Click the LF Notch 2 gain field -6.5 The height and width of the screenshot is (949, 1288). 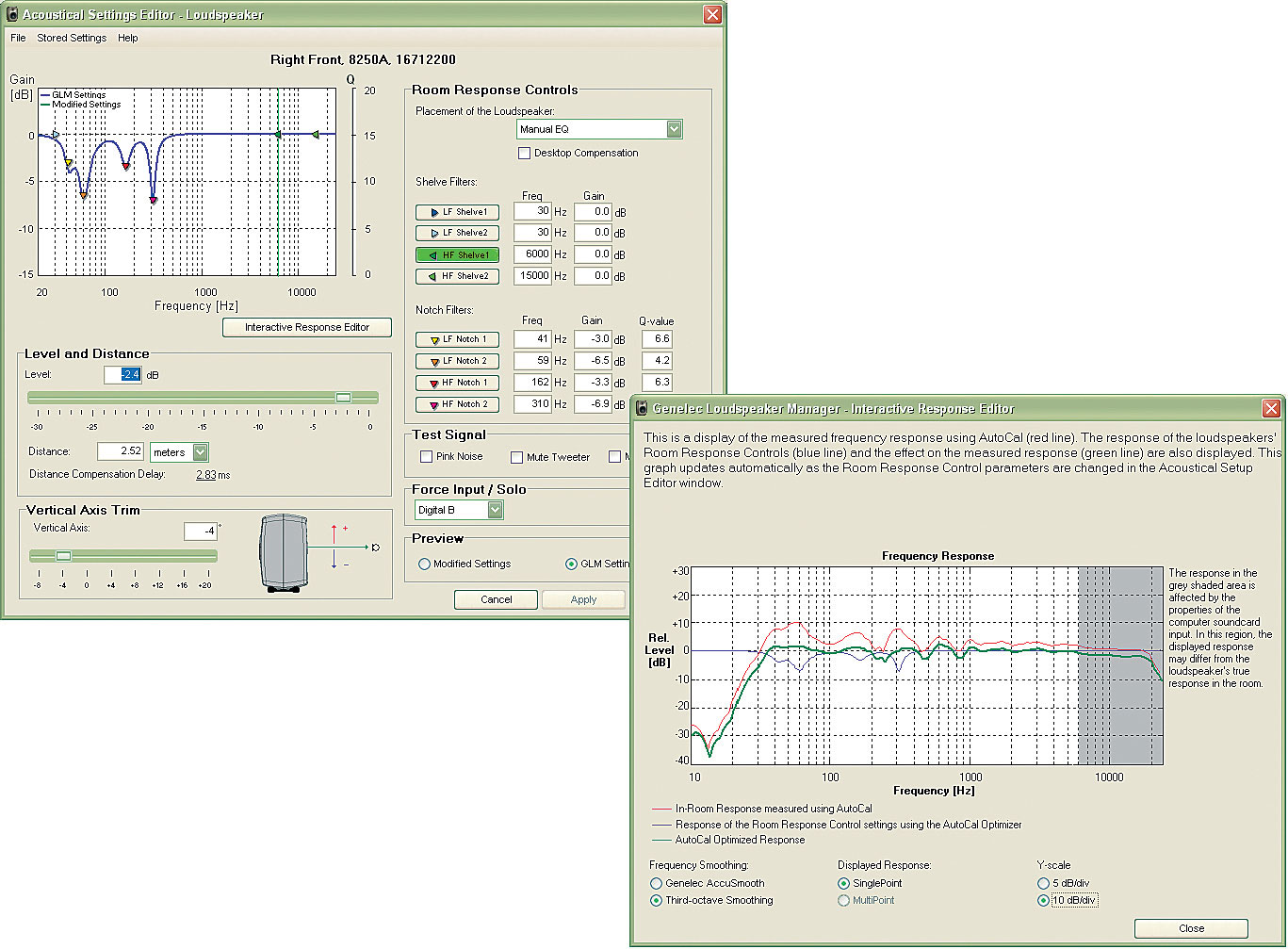[x=593, y=360]
